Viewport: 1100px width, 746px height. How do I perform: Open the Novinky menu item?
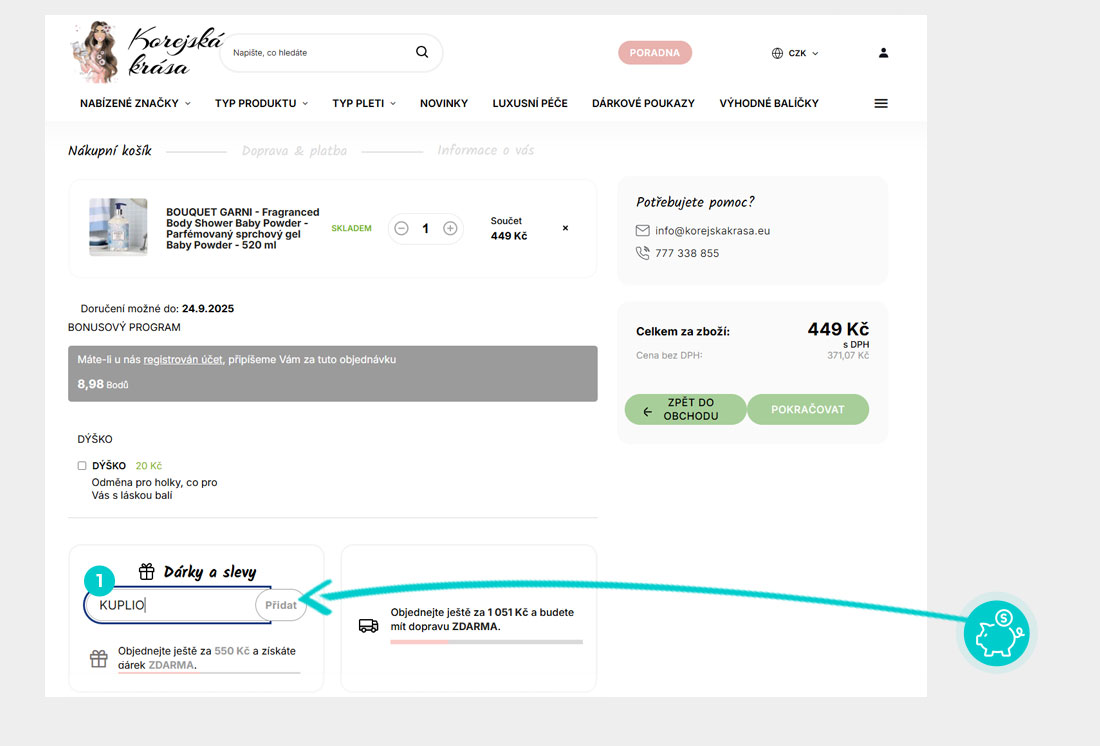(x=444, y=103)
